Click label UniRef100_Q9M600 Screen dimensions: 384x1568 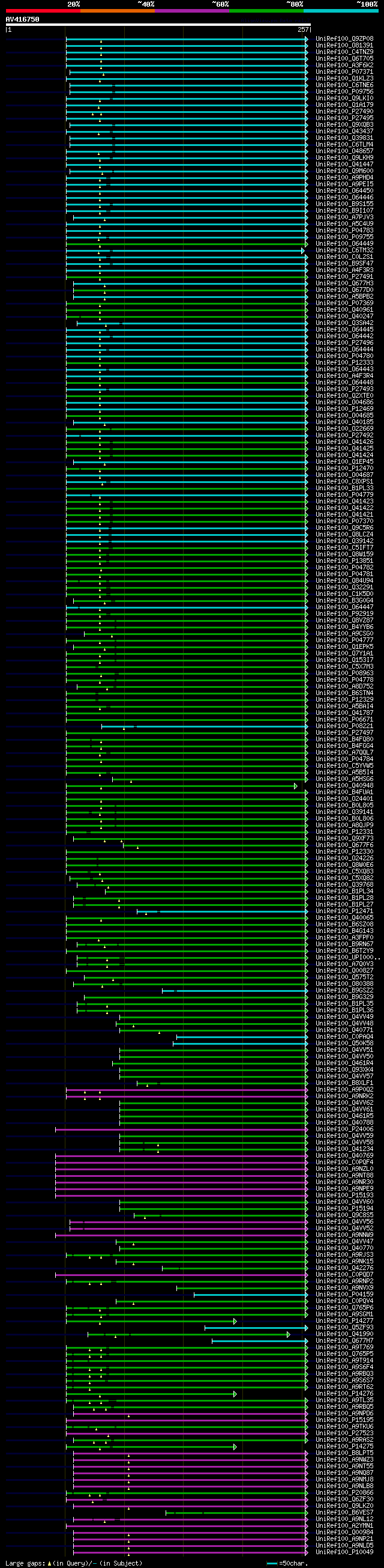pos(344,171)
